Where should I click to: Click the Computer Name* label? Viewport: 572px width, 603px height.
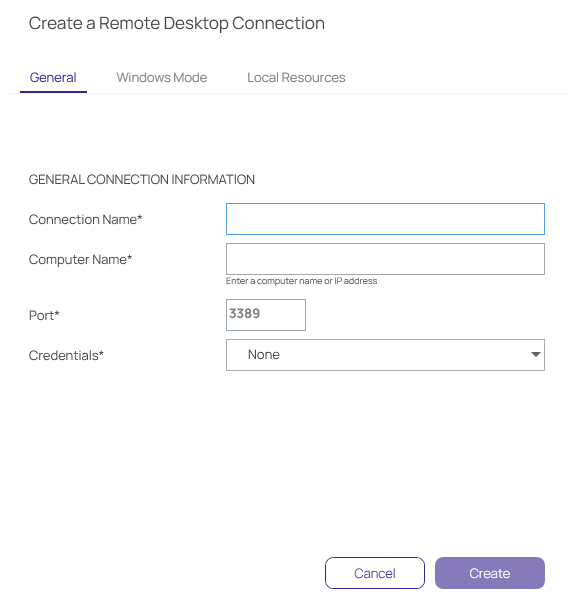click(80, 260)
